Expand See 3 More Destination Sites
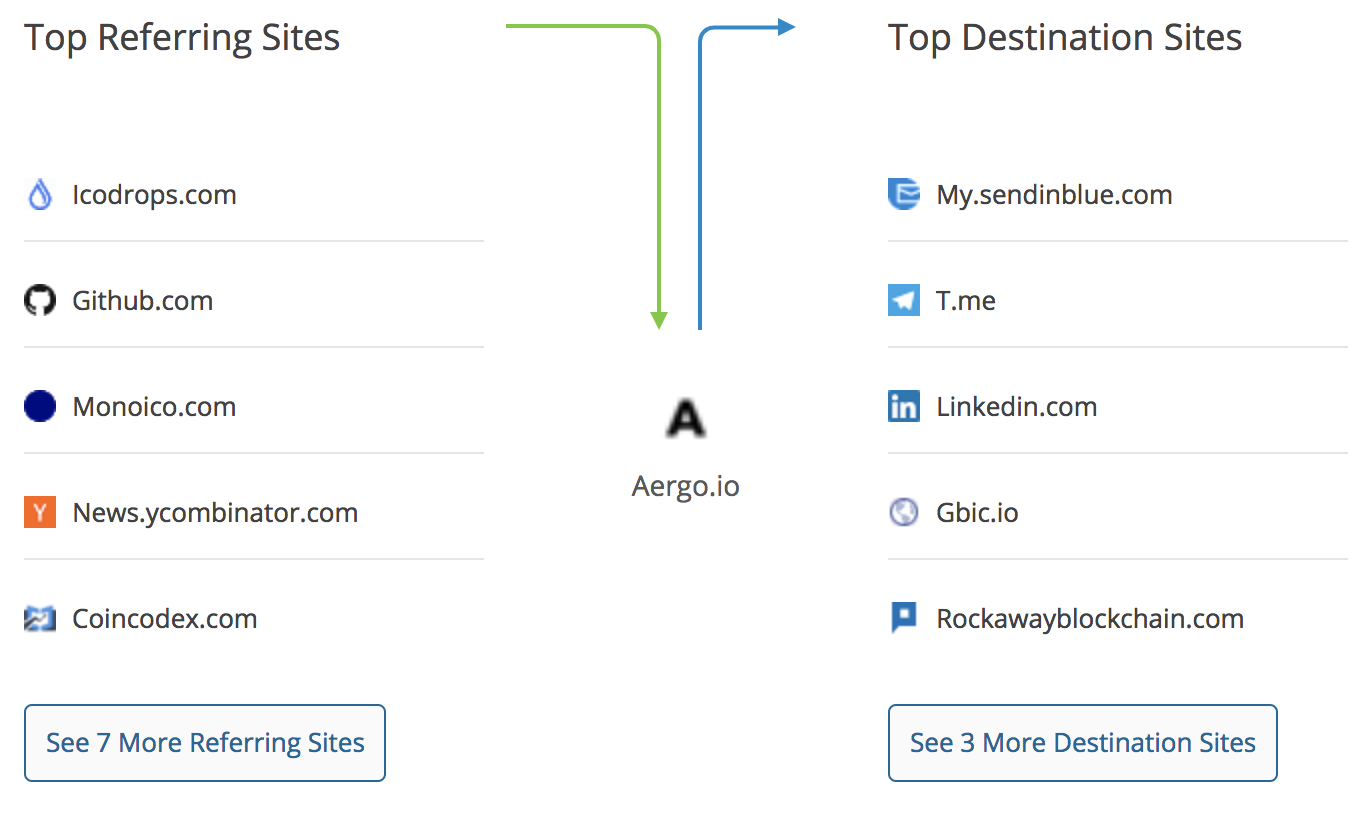Screen dimensions: 1372x828 (1082, 743)
